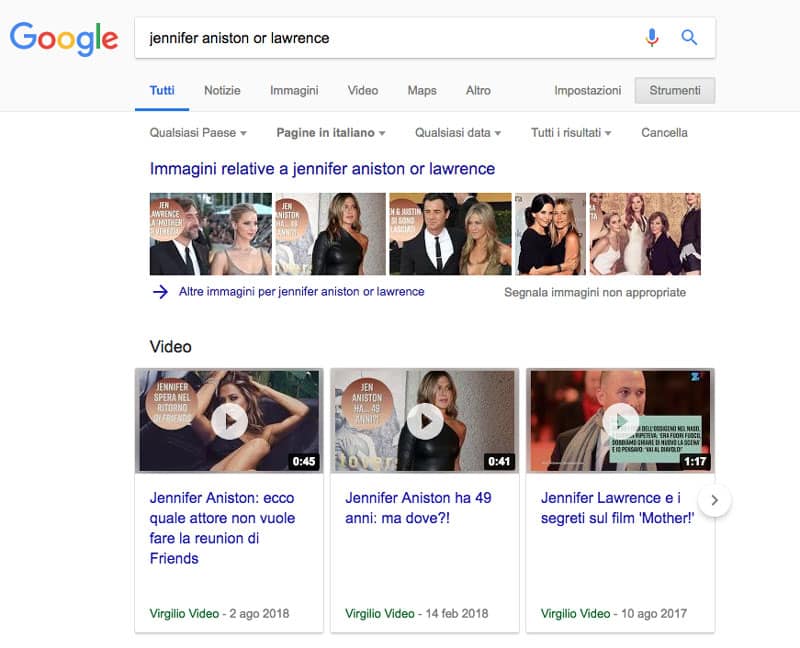Expand the Qualsiasi Paese dropdown

[198, 133]
